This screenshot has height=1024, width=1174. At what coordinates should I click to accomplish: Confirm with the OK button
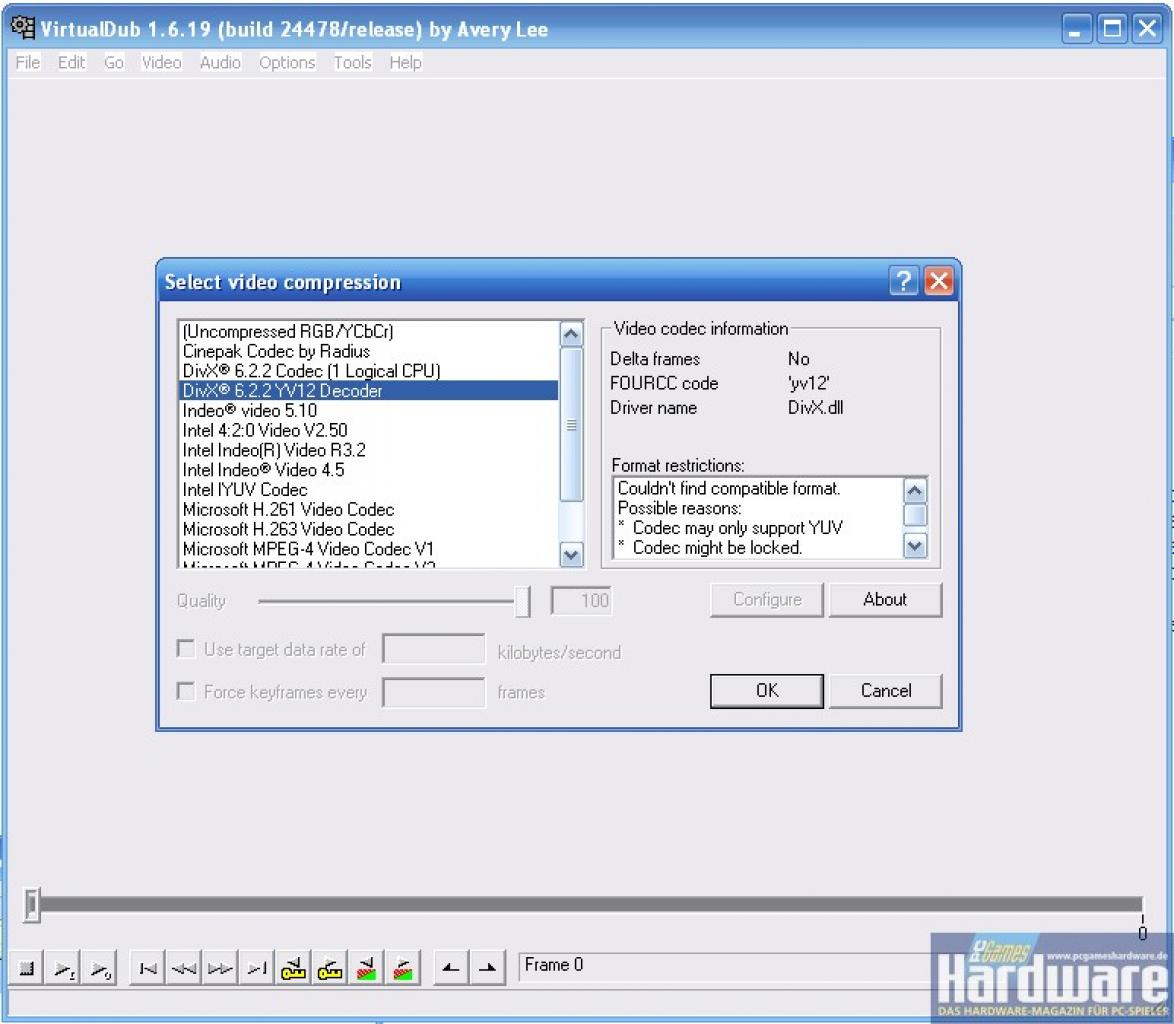click(x=767, y=690)
